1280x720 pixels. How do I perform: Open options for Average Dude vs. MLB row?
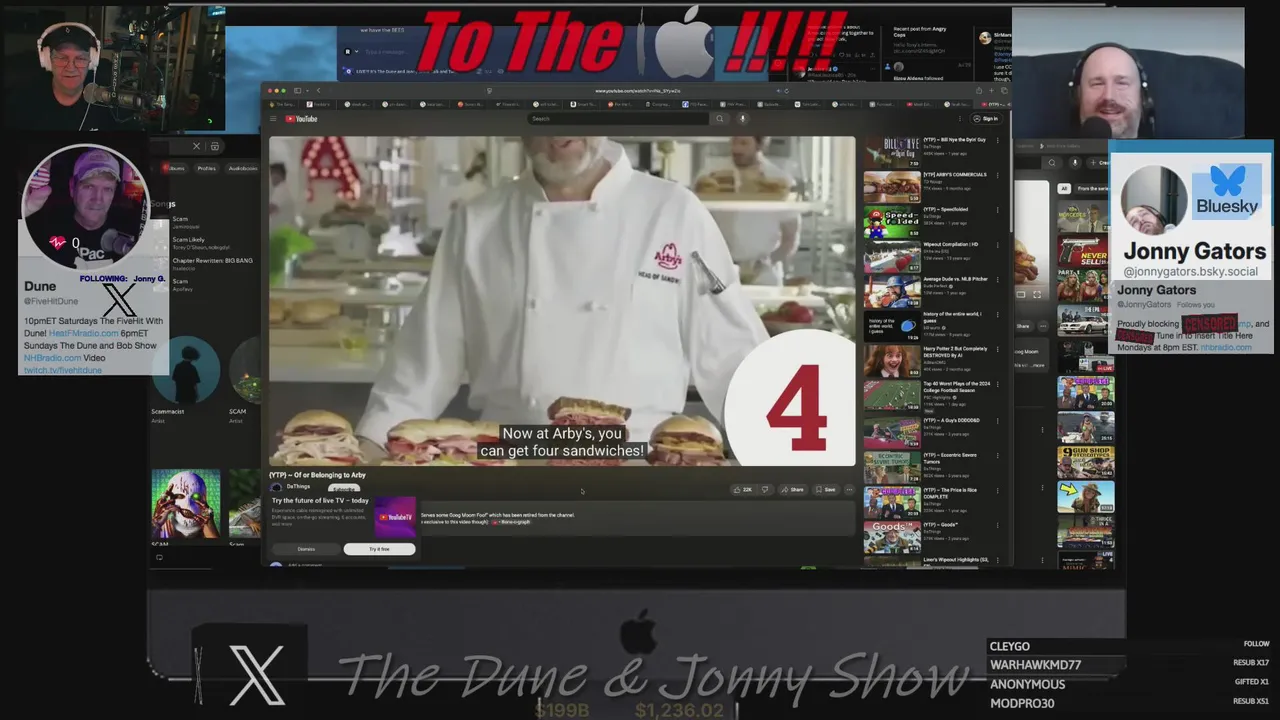[x=997, y=280]
